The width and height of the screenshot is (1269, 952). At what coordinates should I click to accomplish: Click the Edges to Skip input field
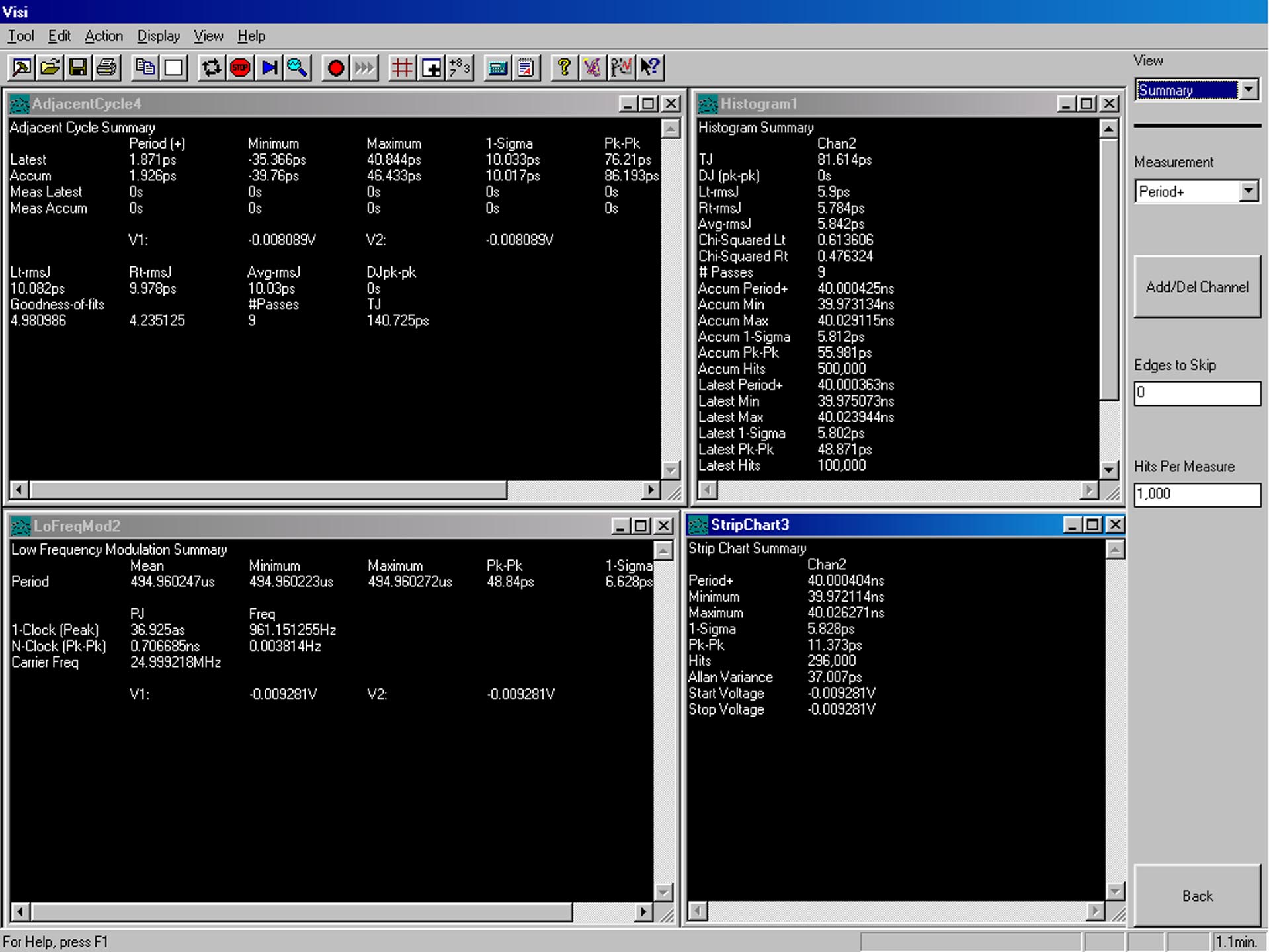(x=1197, y=393)
